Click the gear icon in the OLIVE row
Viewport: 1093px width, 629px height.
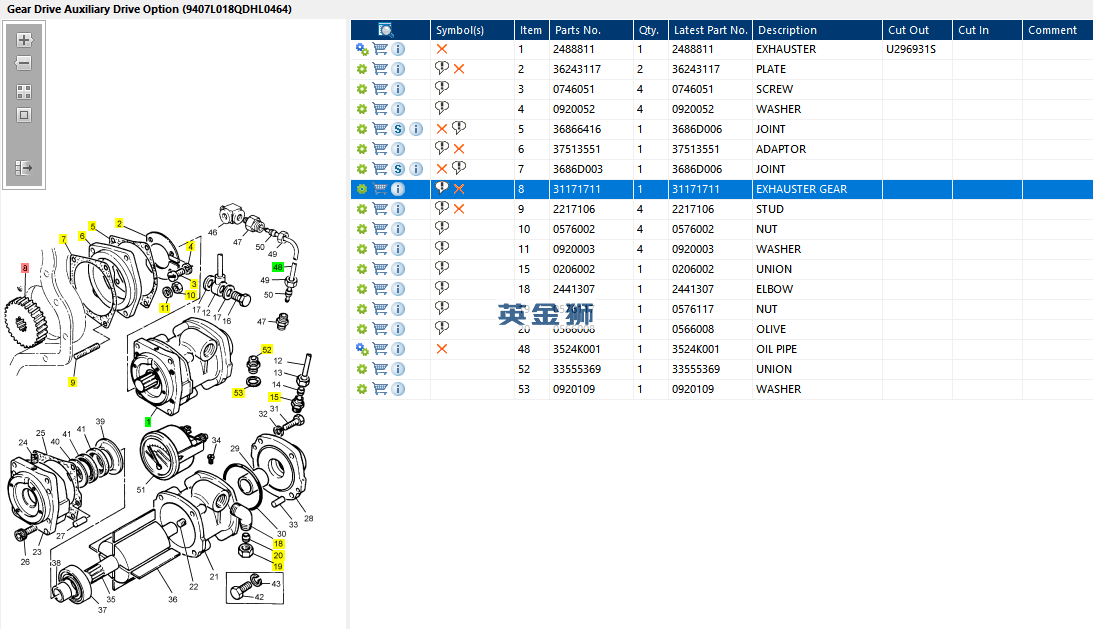click(x=362, y=329)
